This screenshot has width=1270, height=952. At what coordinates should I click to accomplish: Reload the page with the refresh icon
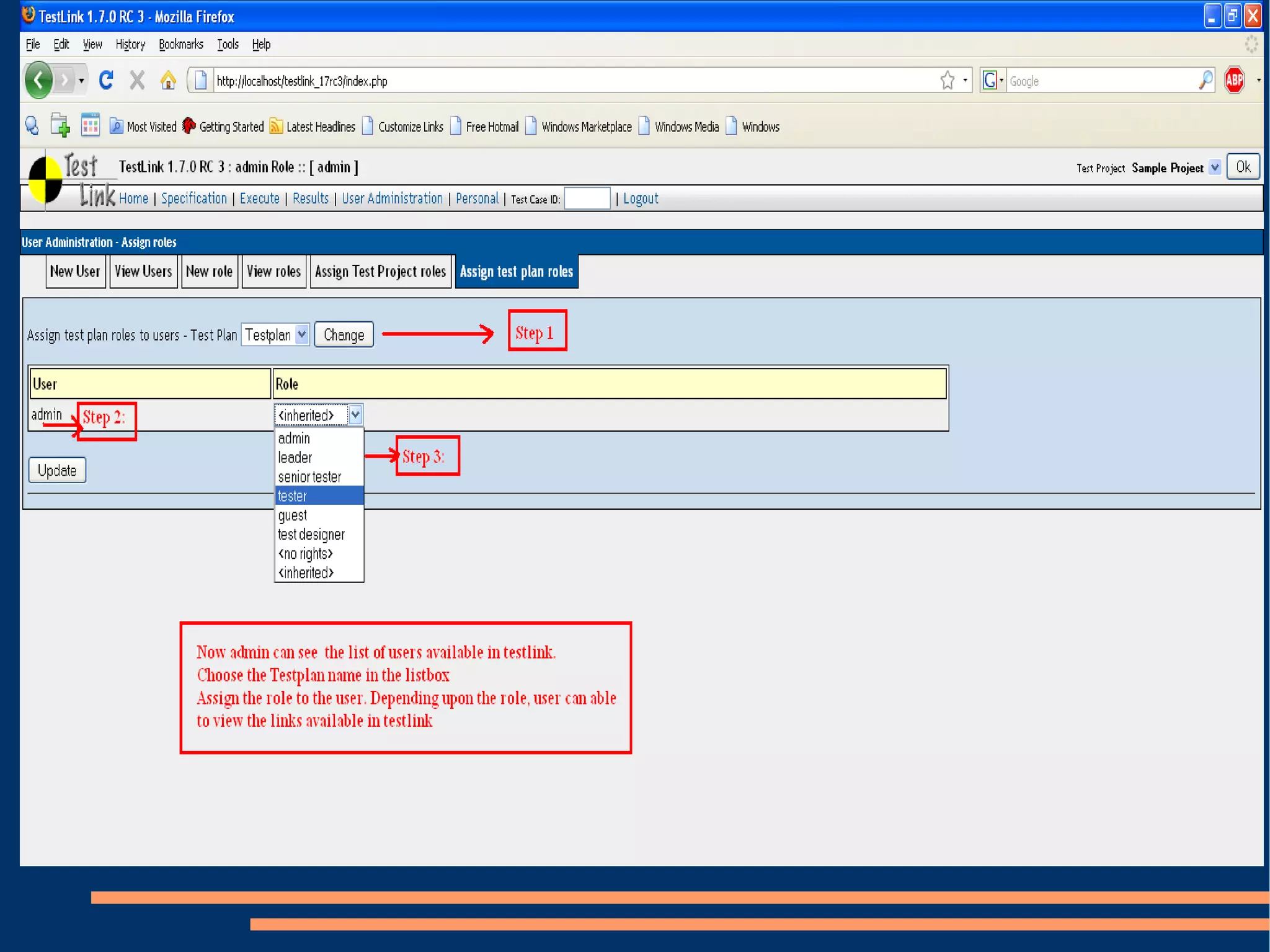(x=107, y=80)
